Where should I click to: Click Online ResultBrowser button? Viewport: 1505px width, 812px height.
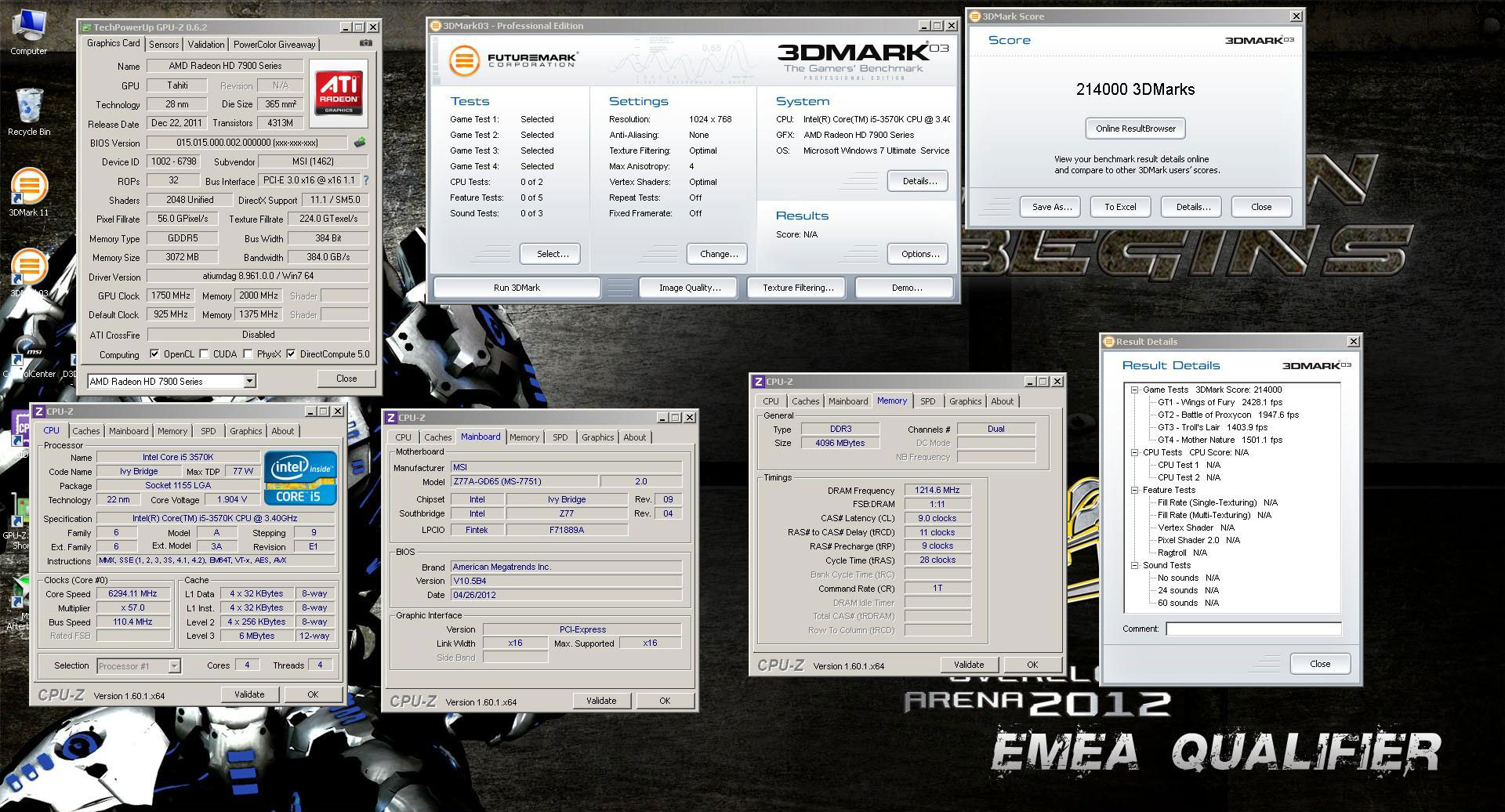click(1135, 129)
